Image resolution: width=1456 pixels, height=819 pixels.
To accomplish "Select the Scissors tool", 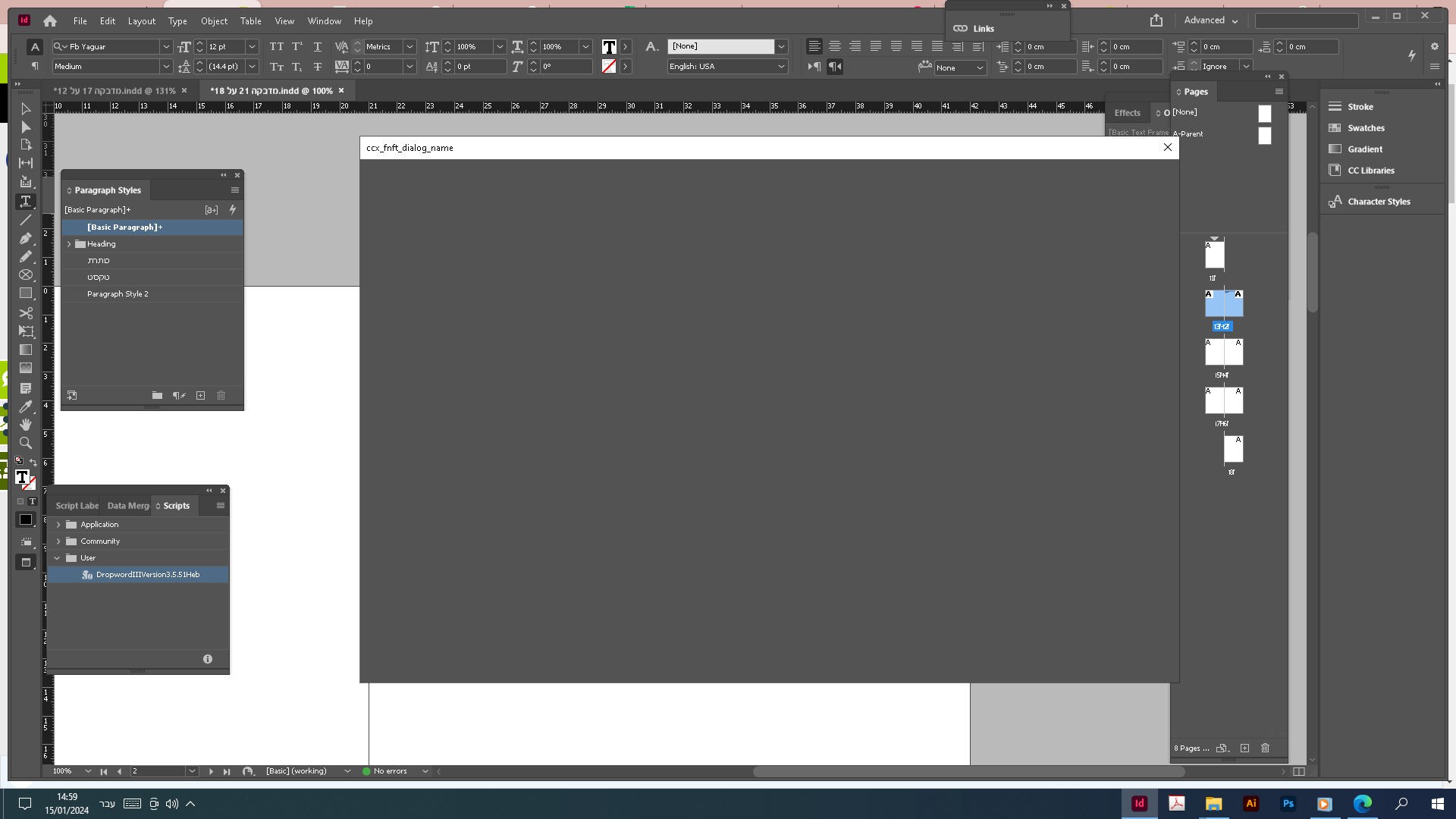I will tap(25, 312).
